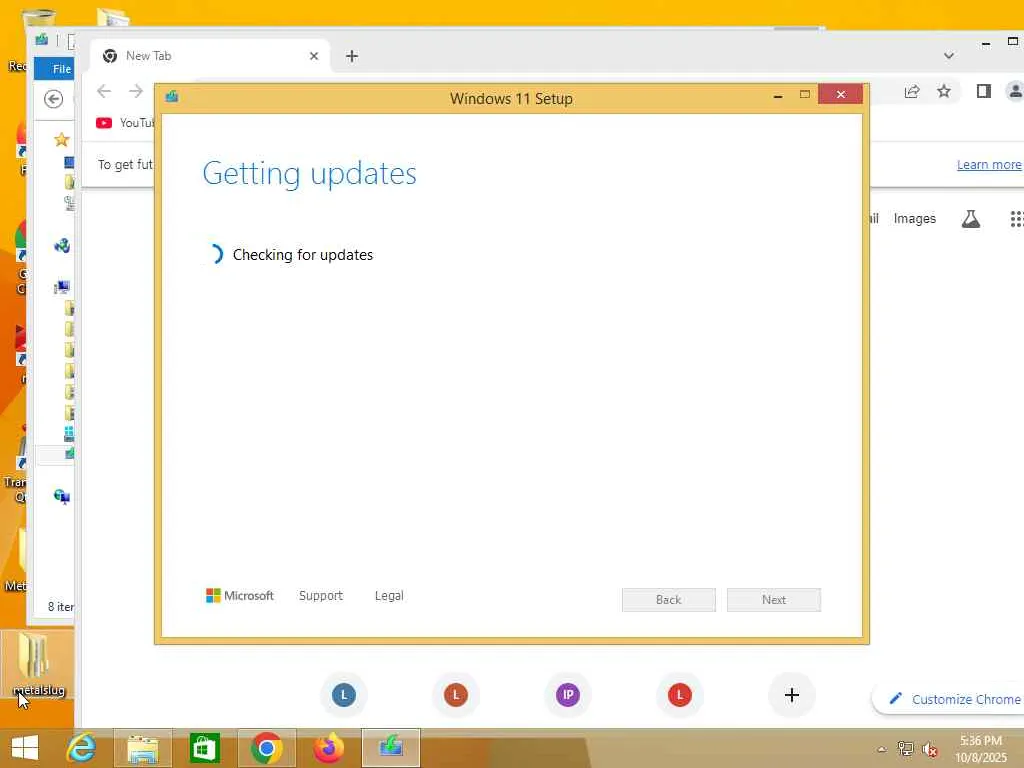The height and width of the screenshot is (768, 1024).
Task: Open the Support link in Windows 11 Setup
Action: pos(321,596)
